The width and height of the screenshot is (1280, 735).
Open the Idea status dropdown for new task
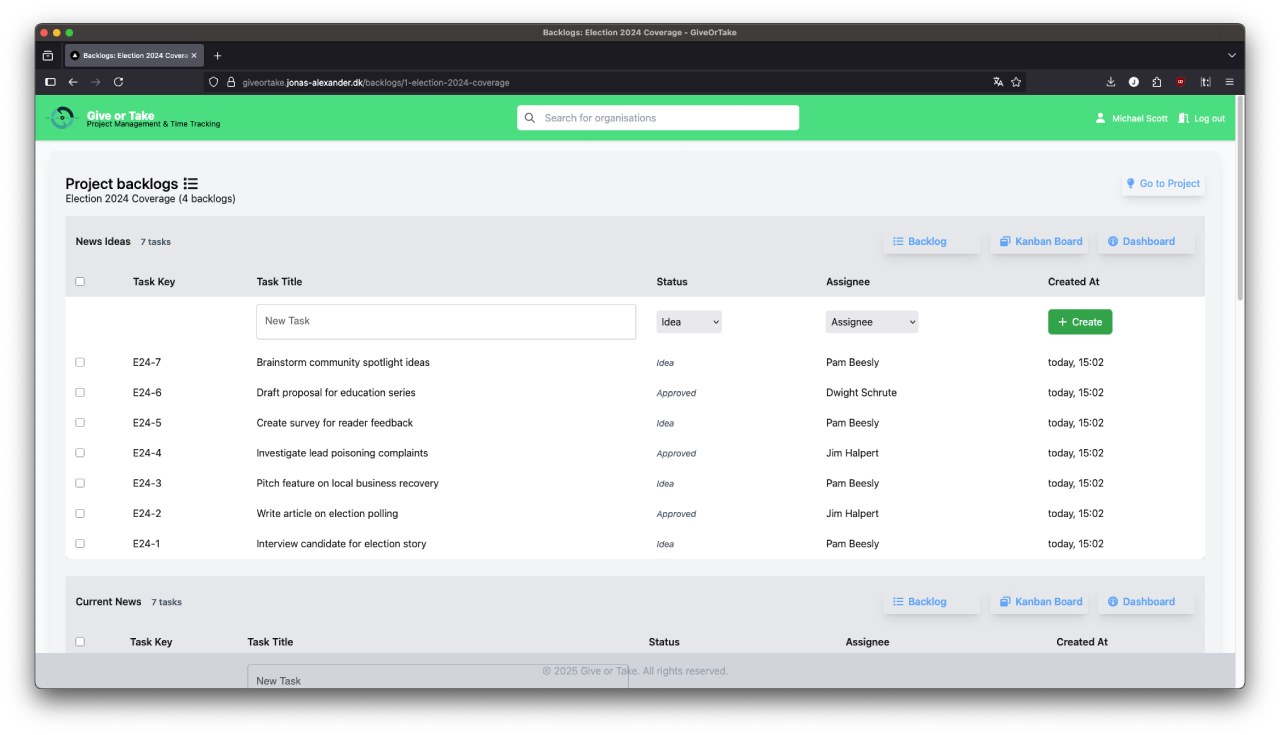pos(689,322)
